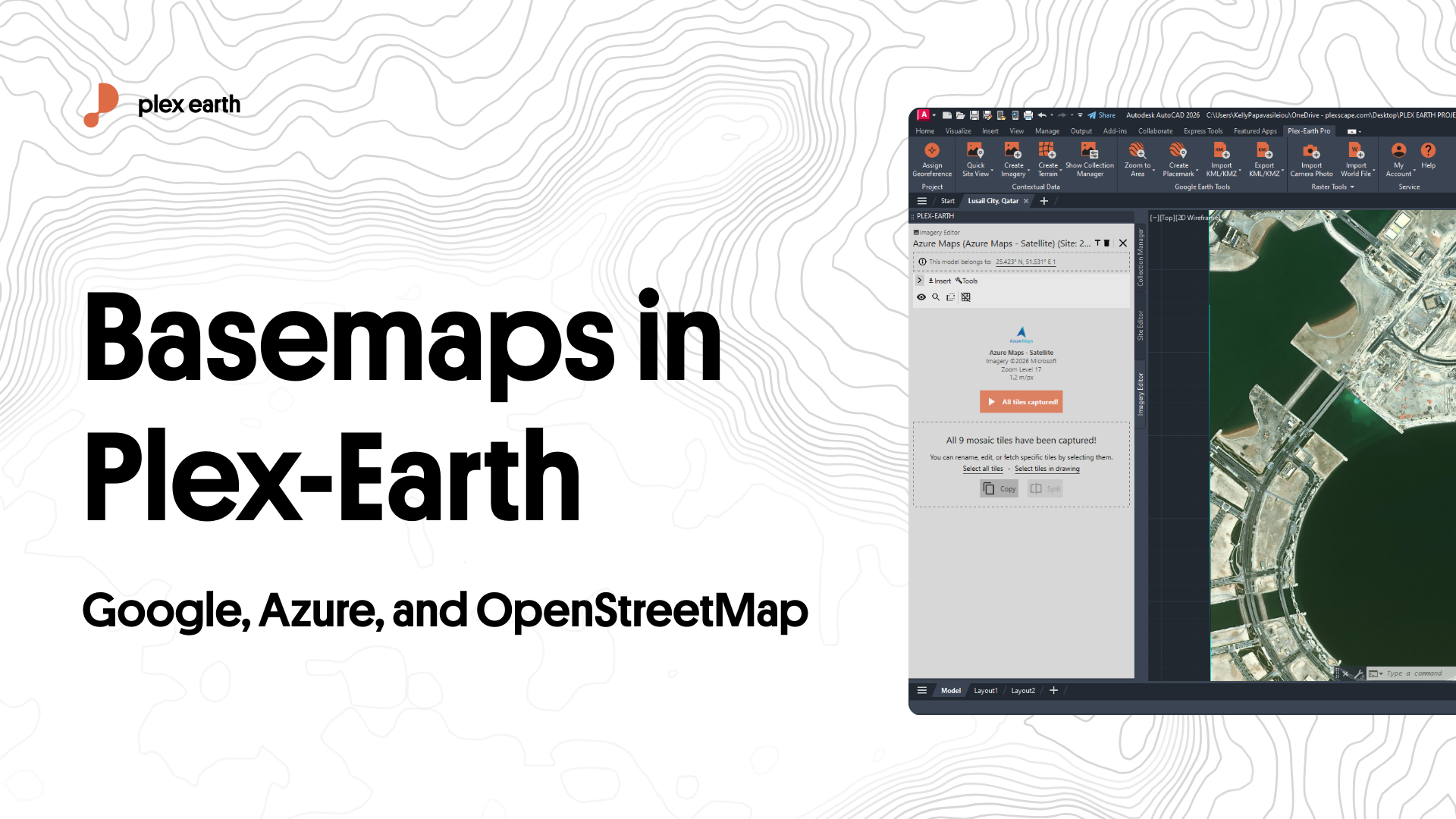Select the Create Imagery tool

click(x=1014, y=149)
